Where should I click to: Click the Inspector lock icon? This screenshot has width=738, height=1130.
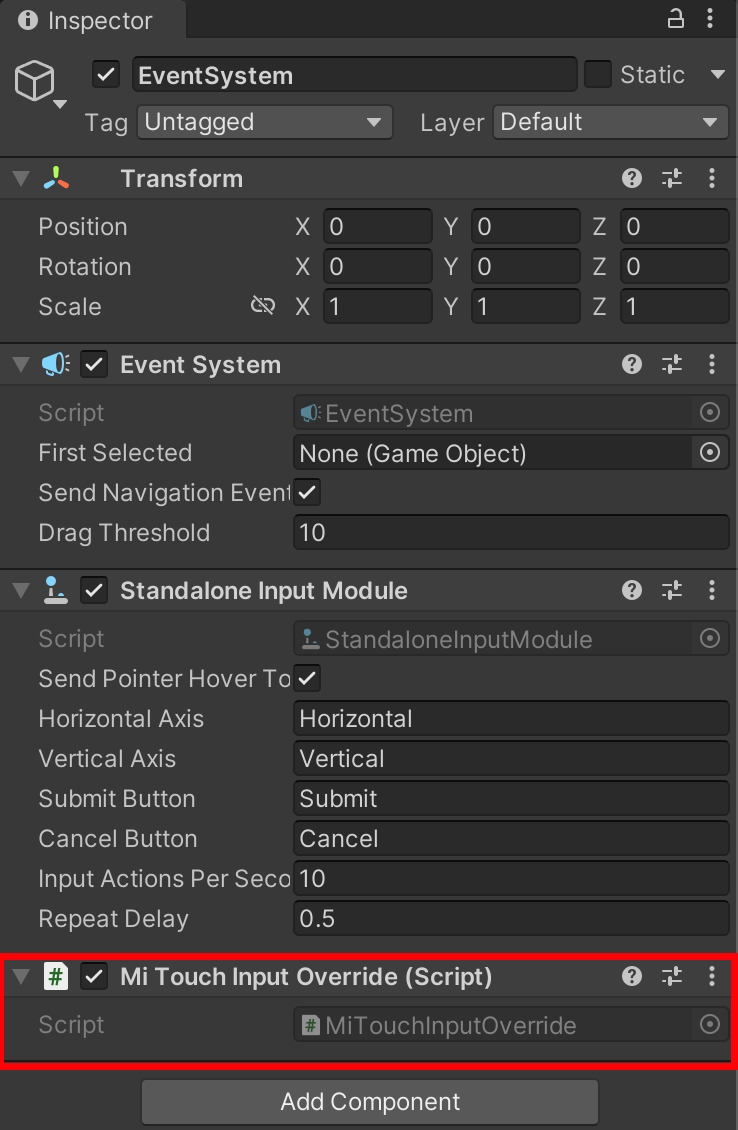click(x=677, y=19)
